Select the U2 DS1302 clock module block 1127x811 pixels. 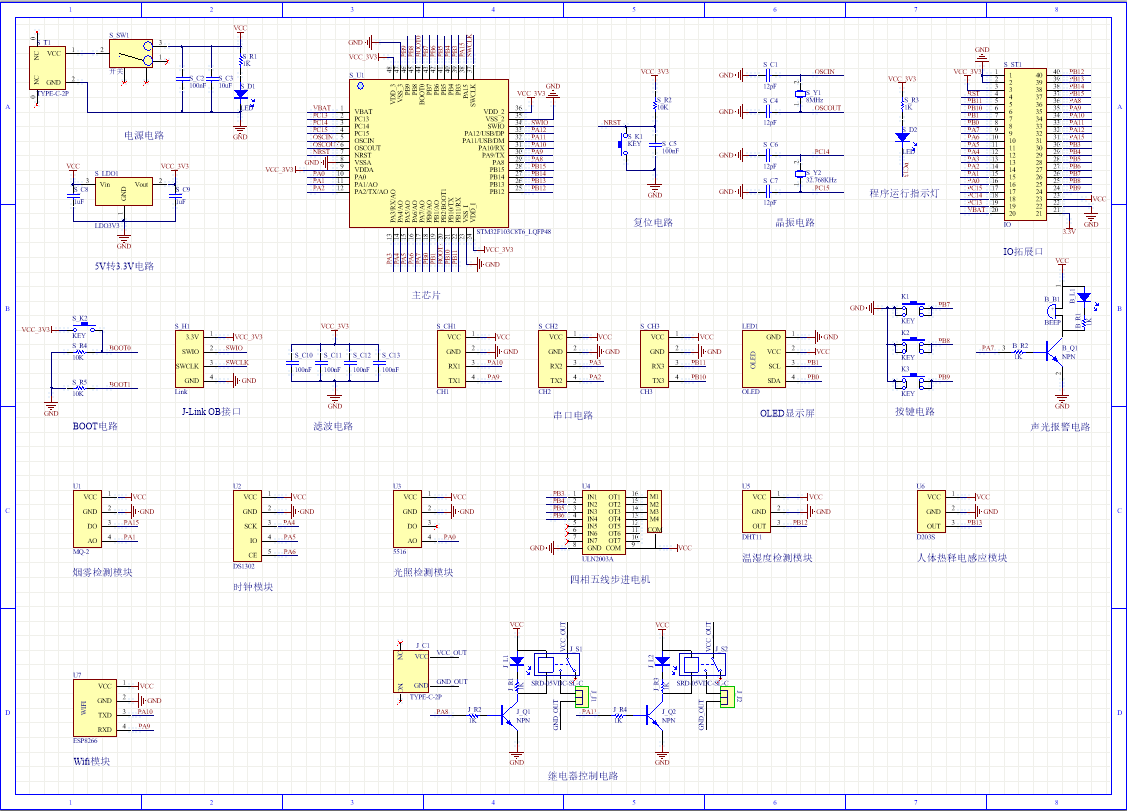(247, 526)
